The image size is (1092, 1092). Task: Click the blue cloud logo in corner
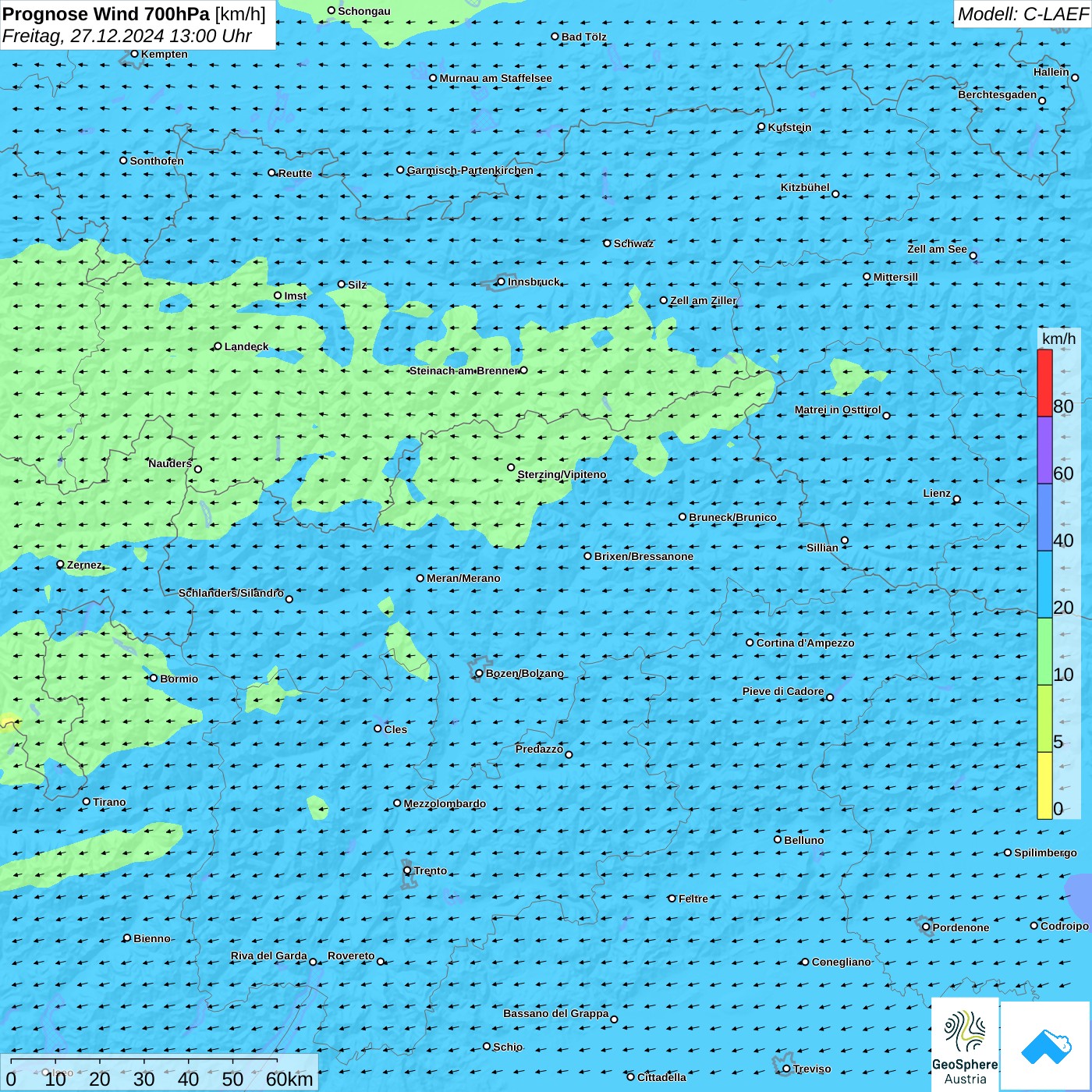(x=1046, y=1045)
